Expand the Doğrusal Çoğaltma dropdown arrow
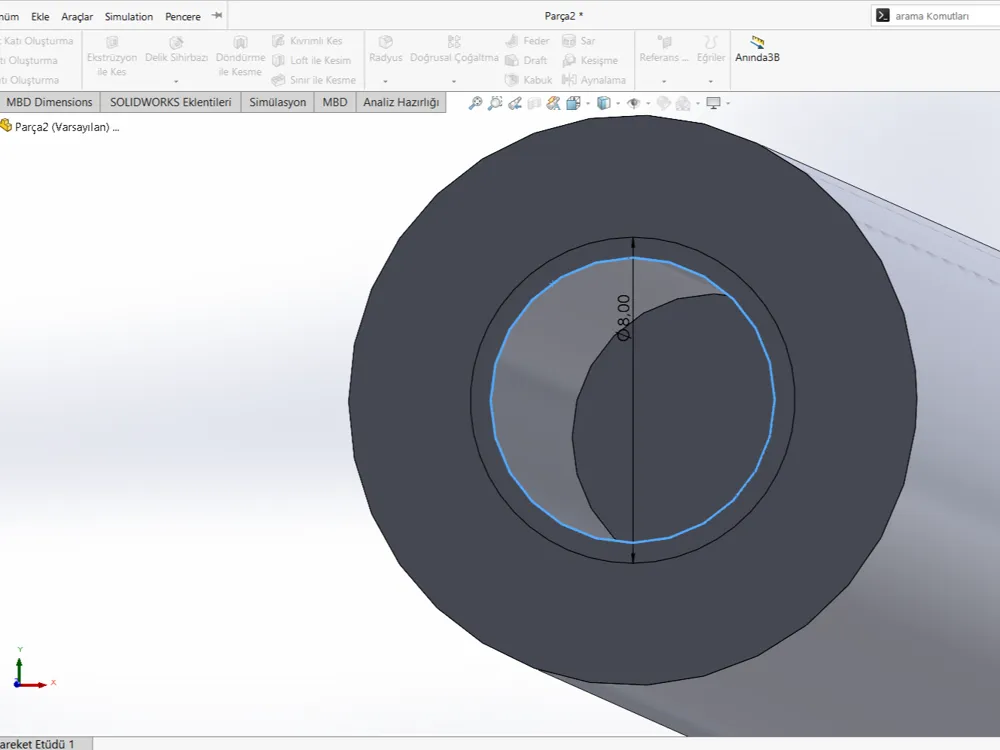The image size is (1000, 750). pos(453,82)
